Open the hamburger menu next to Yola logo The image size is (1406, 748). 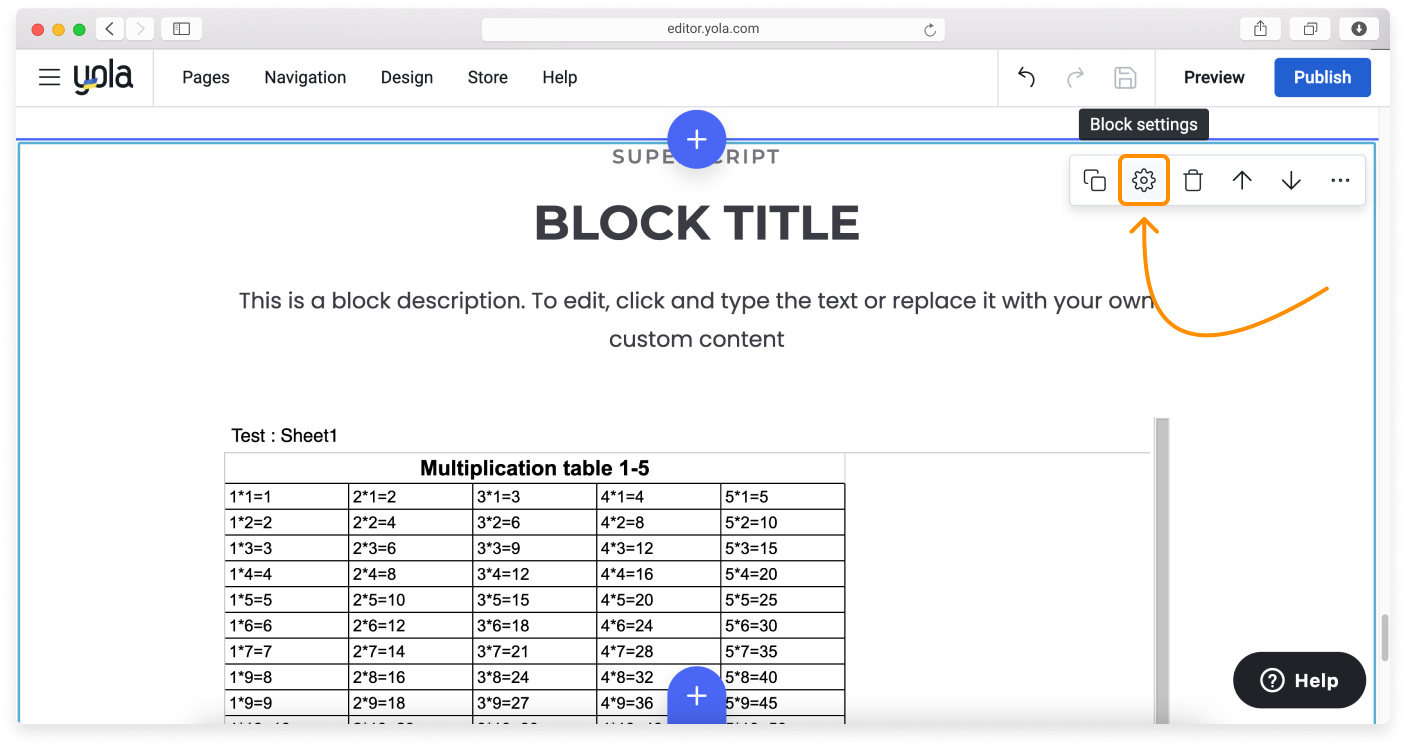[x=49, y=77]
